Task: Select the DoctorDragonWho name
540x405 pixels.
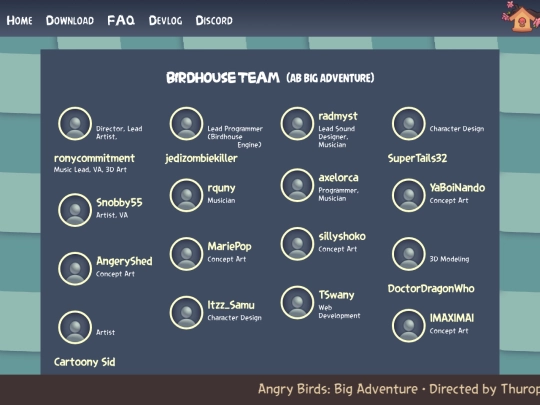Action: click(x=431, y=289)
